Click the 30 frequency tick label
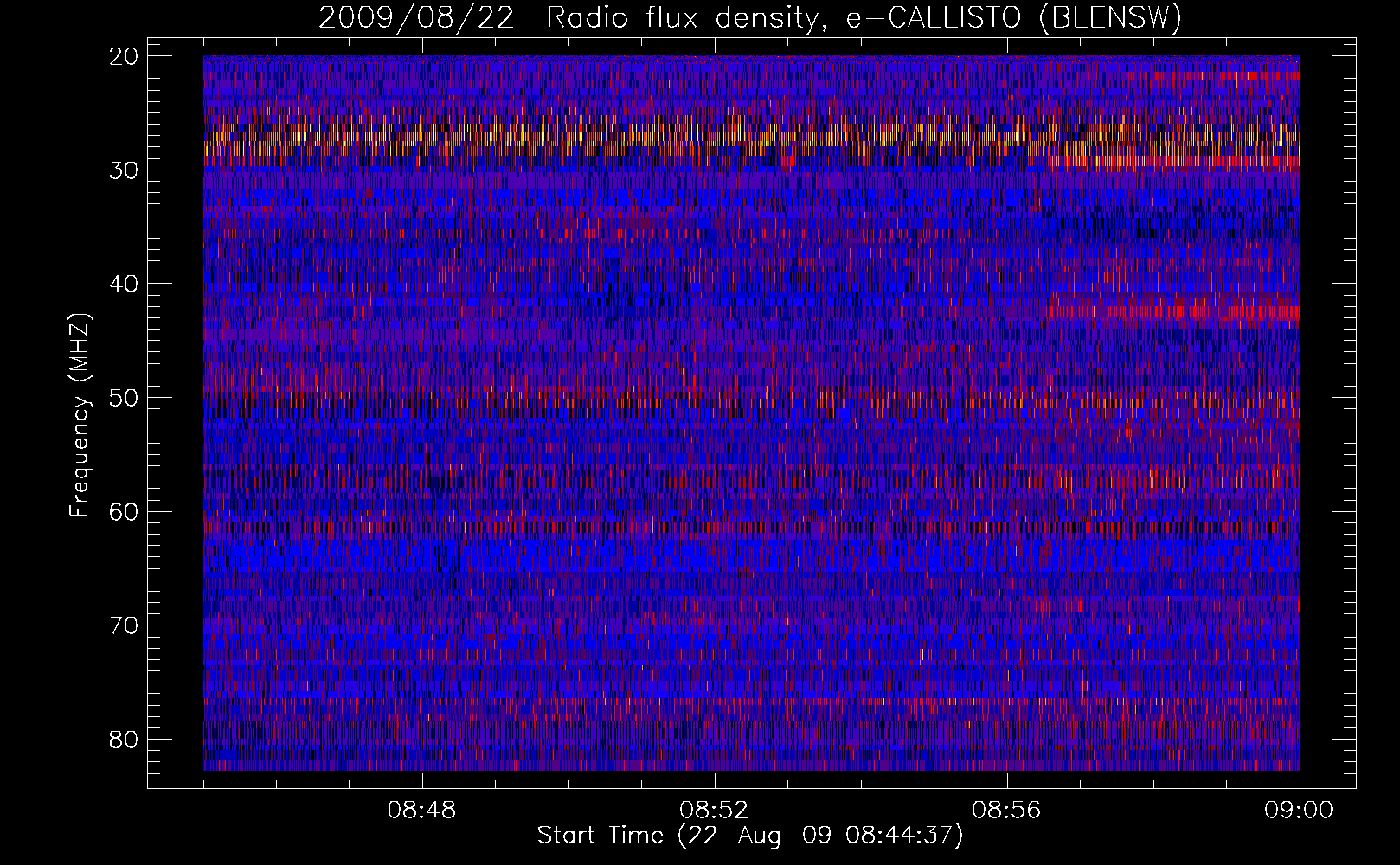Image resolution: width=1400 pixels, height=865 pixels. pyautogui.click(x=125, y=170)
